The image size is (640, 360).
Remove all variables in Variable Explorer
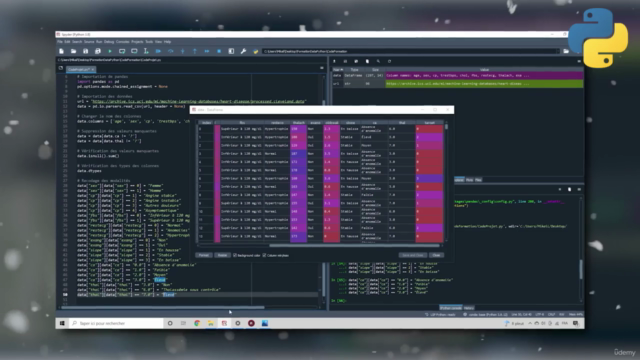[x=367, y=61]
